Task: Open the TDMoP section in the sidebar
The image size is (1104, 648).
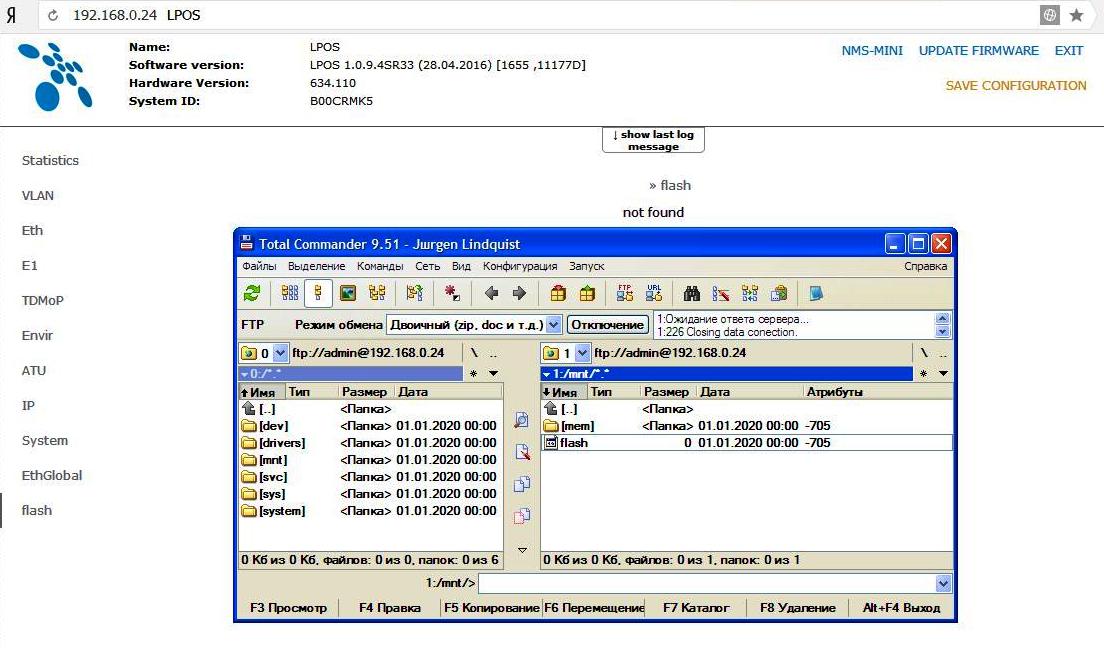Action: 43,301
